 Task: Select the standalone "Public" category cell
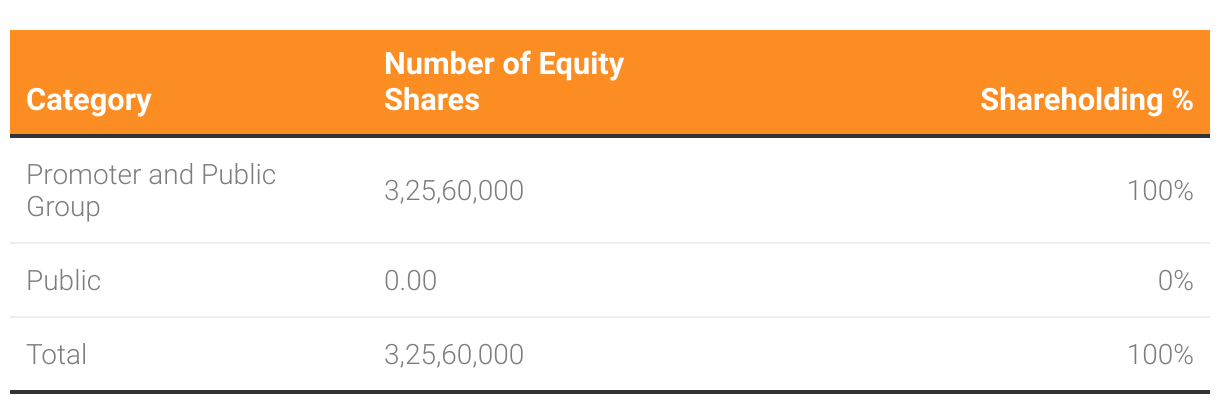pyautogui.click(x=63, y=280)
